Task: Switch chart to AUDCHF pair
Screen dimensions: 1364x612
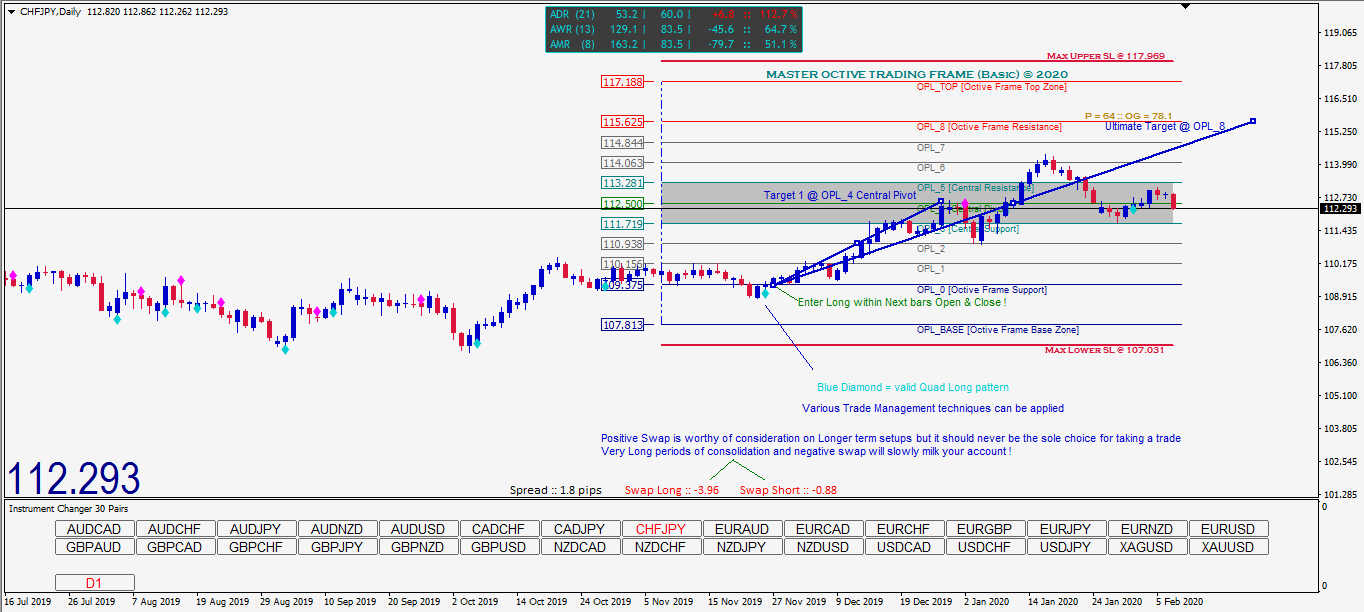Action: pos(176,529)
